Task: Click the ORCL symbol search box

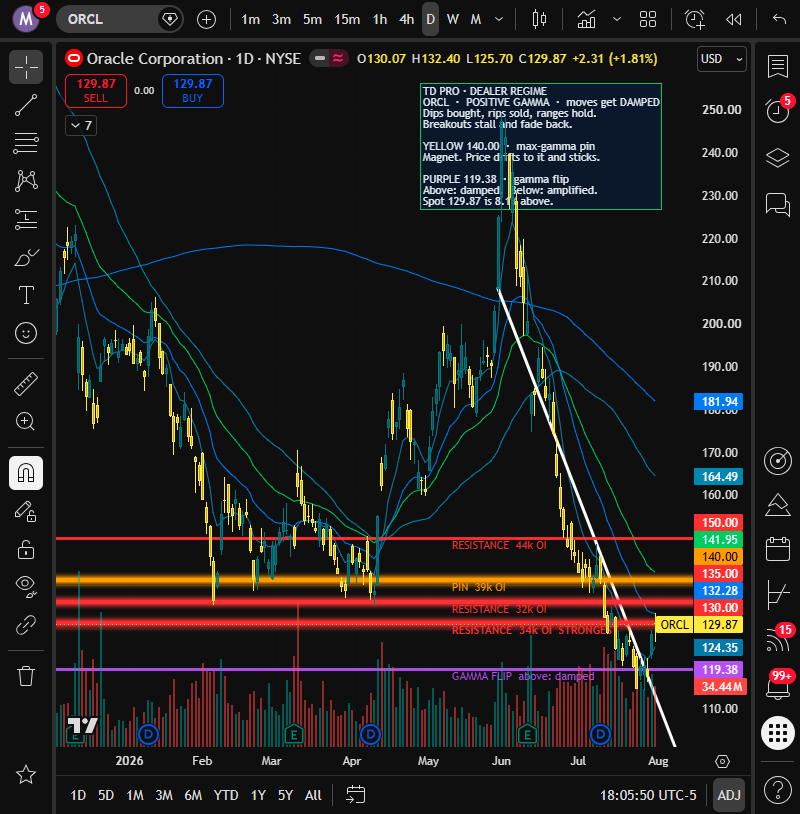Action: (119, 19)
